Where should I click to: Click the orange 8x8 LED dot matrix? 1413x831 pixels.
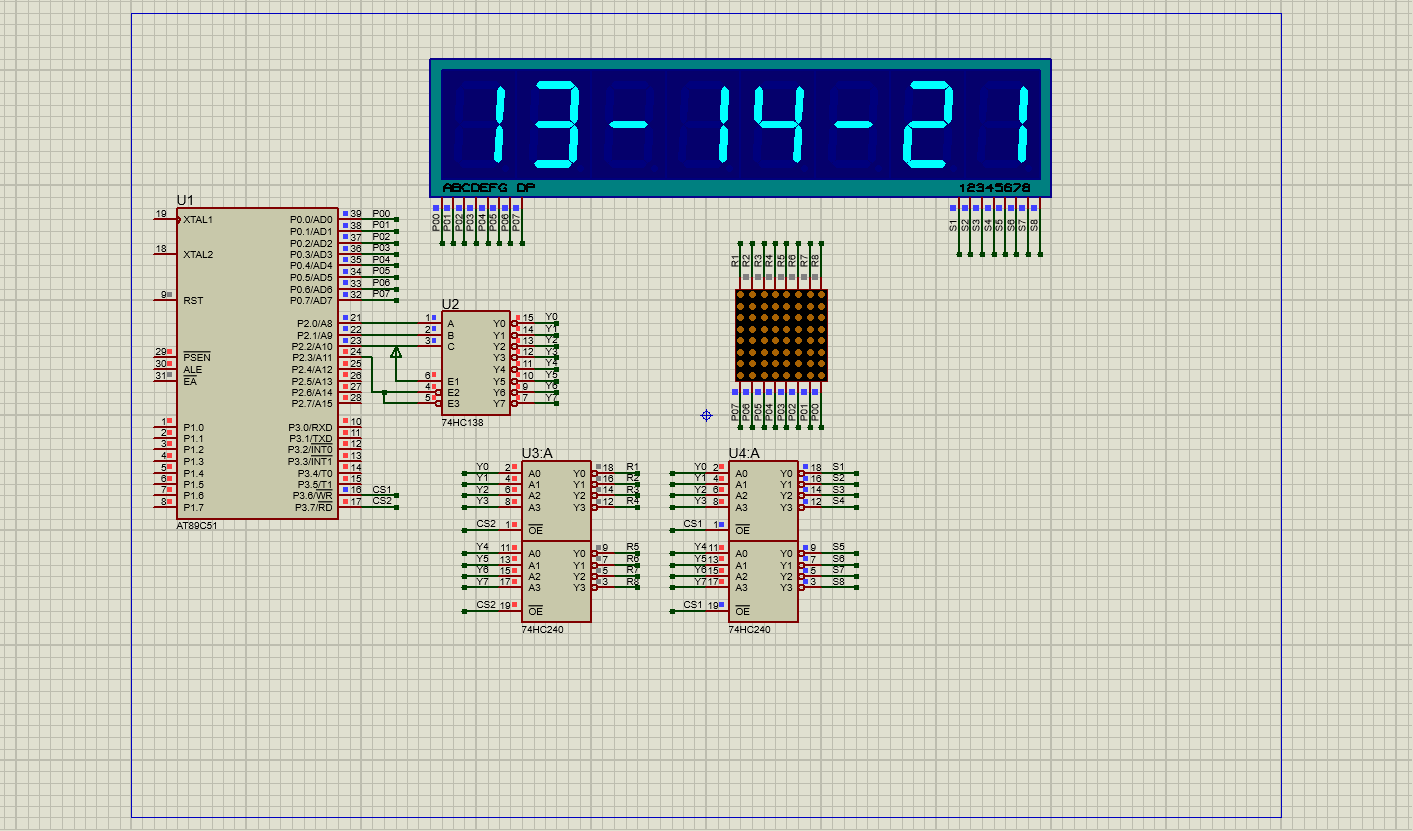point(781,335)
